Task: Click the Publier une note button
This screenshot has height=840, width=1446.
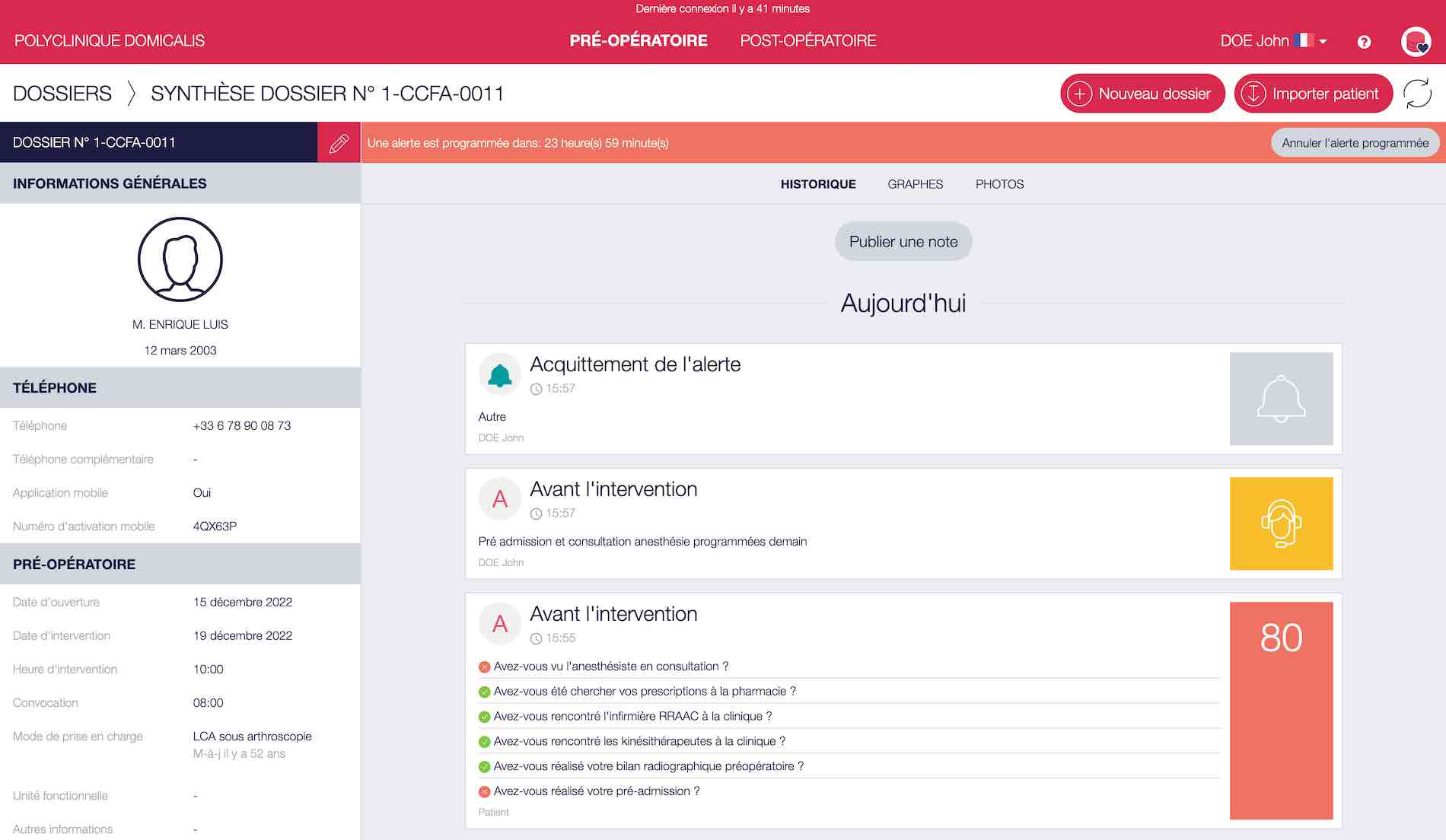Action: click(903, 241)
